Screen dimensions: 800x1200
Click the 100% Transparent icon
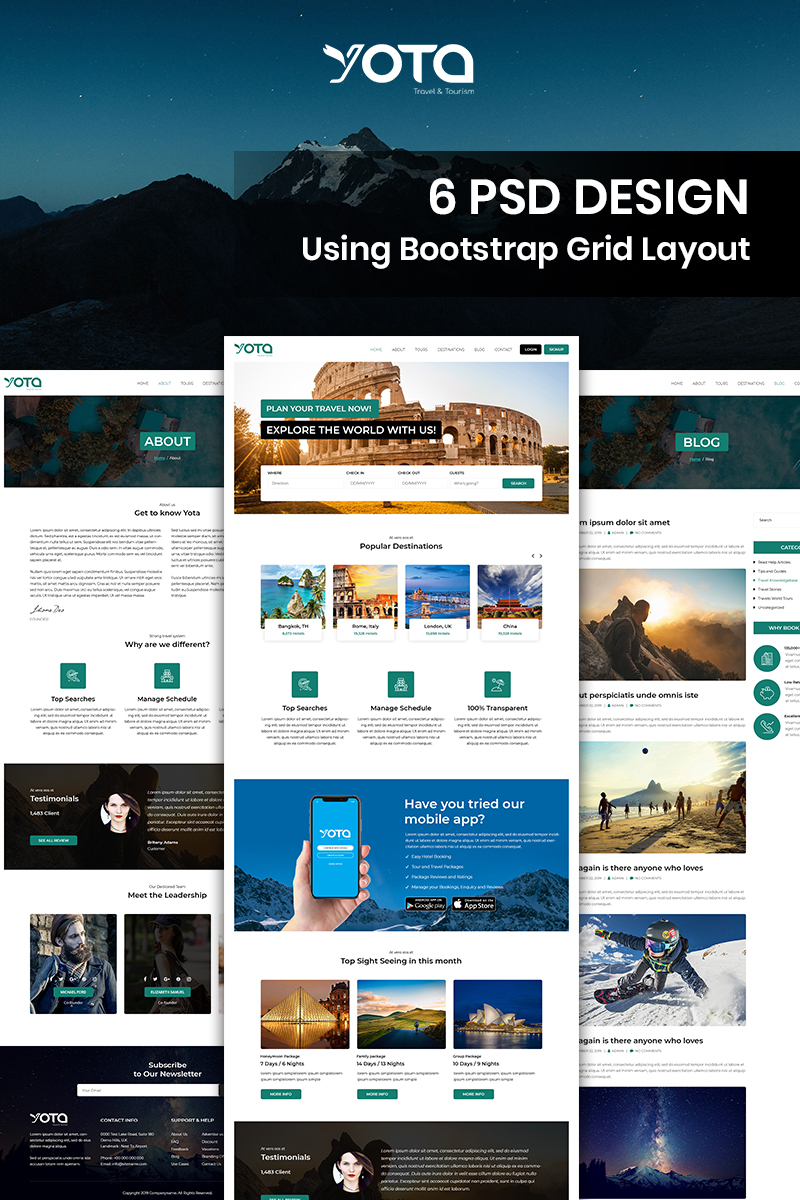coord(497,684)
